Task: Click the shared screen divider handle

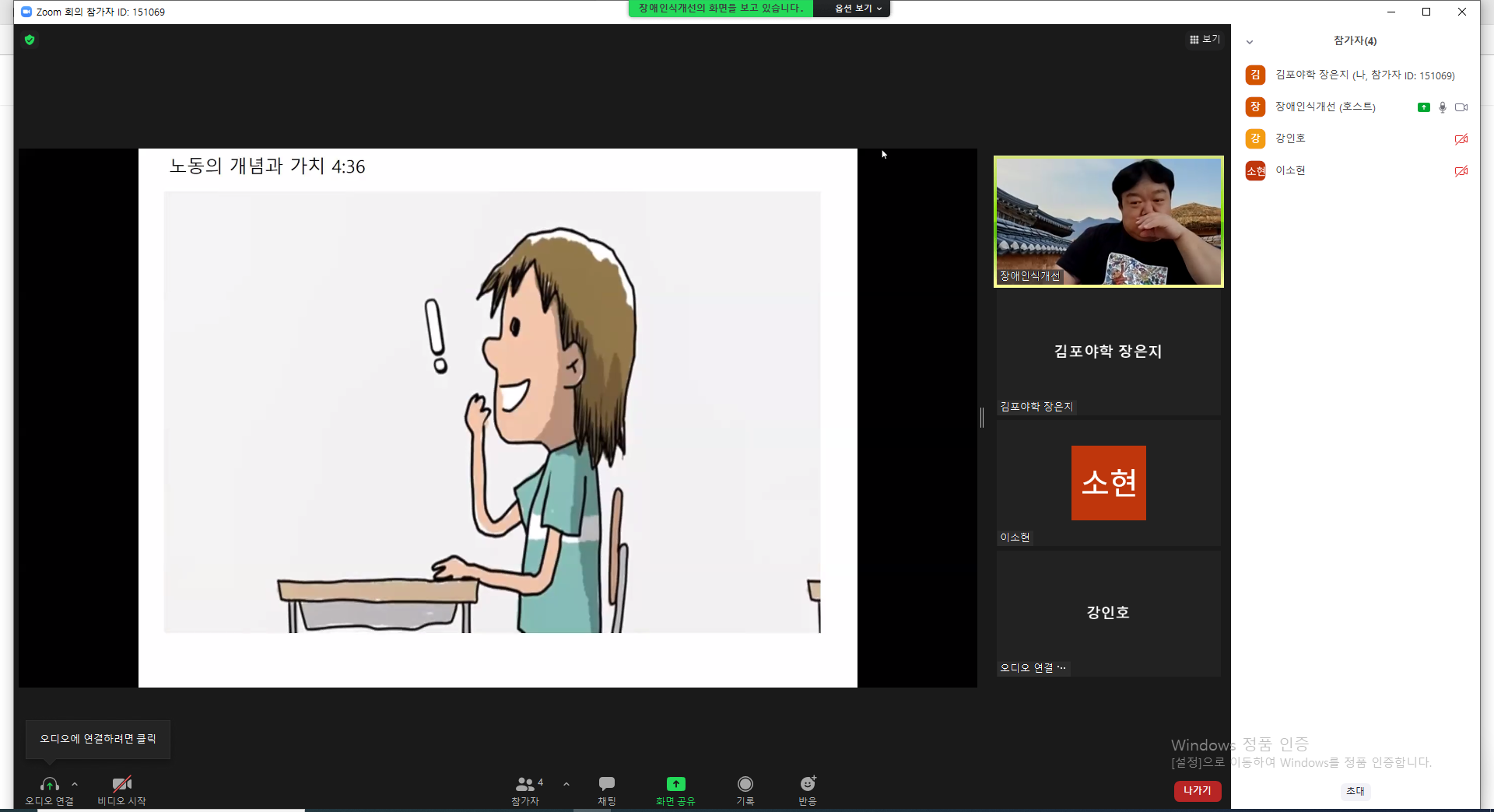Action: click(982, 418)
